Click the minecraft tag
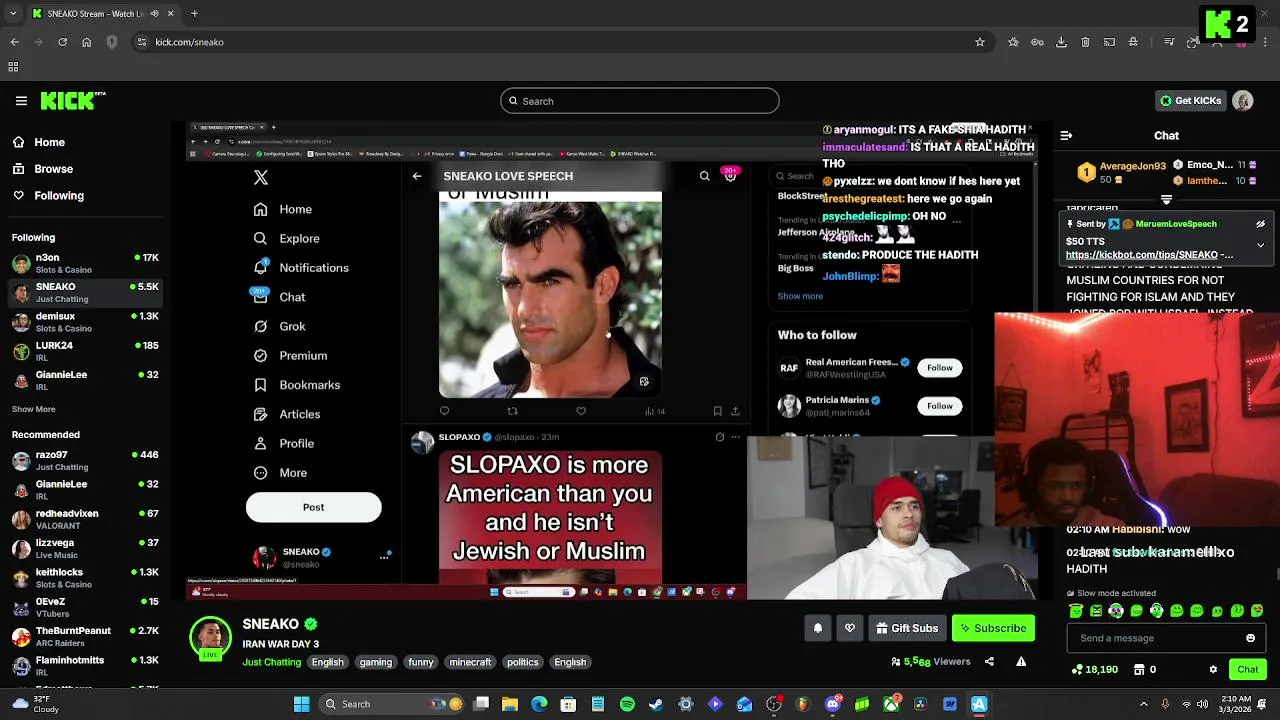 pos(470,662)
